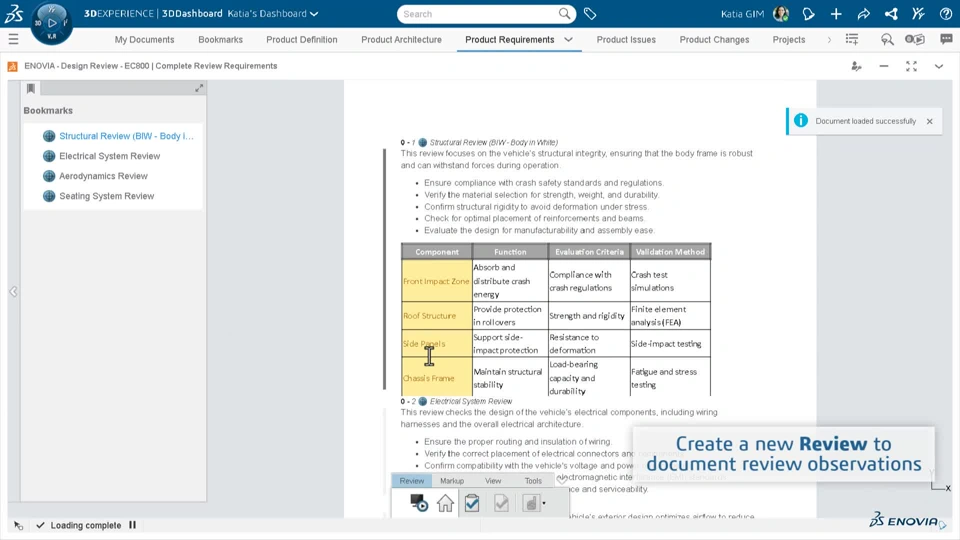
Task: Minimize the Design Review widget
Action: point(883,66)
